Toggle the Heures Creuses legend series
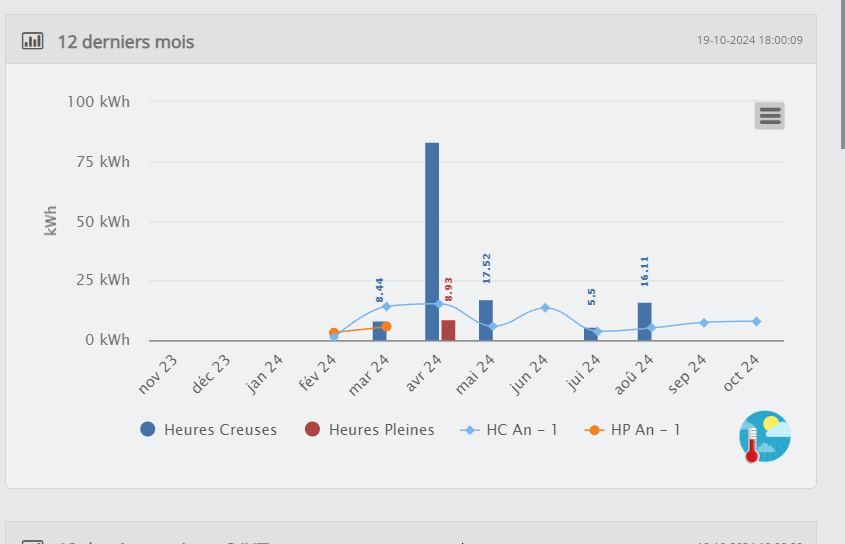The width and height of the screenshot is (845, 544). [x=209, y=430]
